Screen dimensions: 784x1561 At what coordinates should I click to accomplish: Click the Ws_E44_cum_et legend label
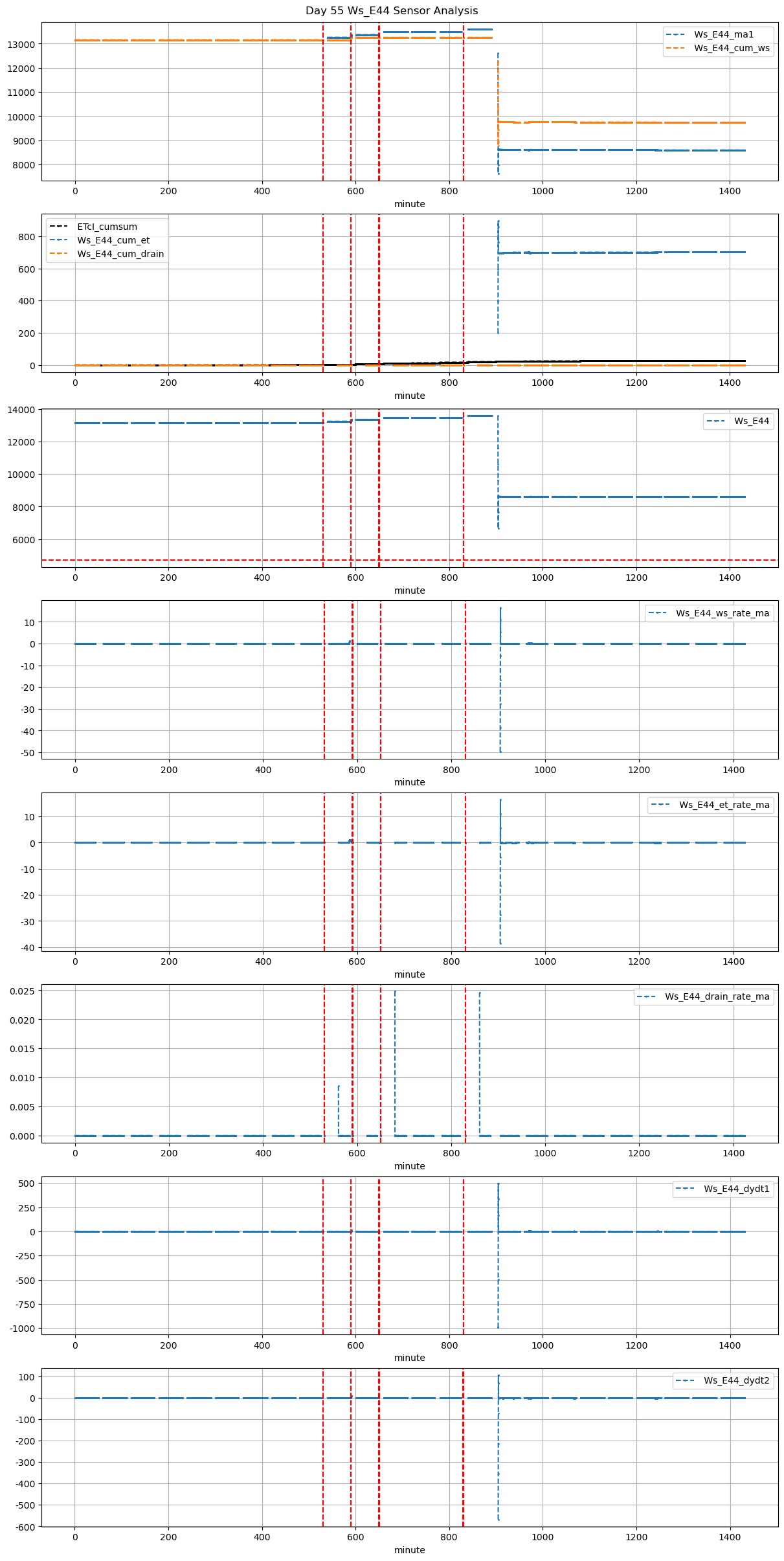113,240
